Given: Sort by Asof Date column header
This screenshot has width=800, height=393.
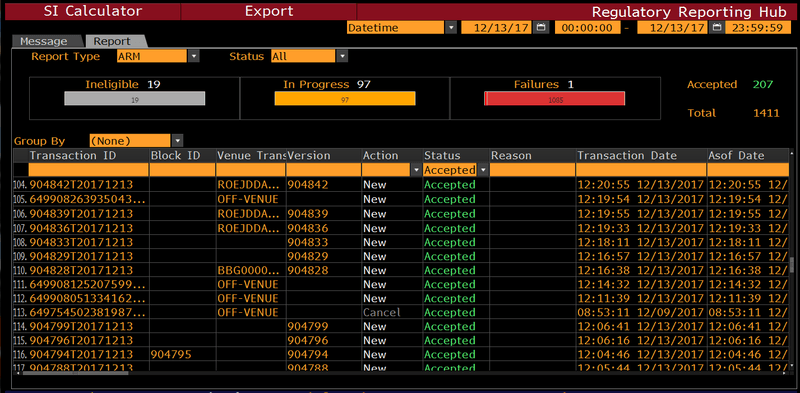Looking at the screenshot, I should coord(747,156).
